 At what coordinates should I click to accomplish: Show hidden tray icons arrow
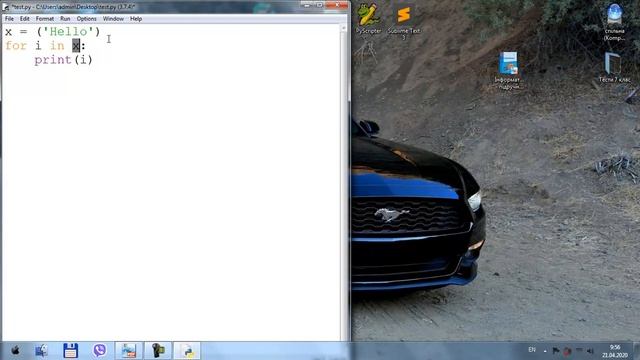545,351
